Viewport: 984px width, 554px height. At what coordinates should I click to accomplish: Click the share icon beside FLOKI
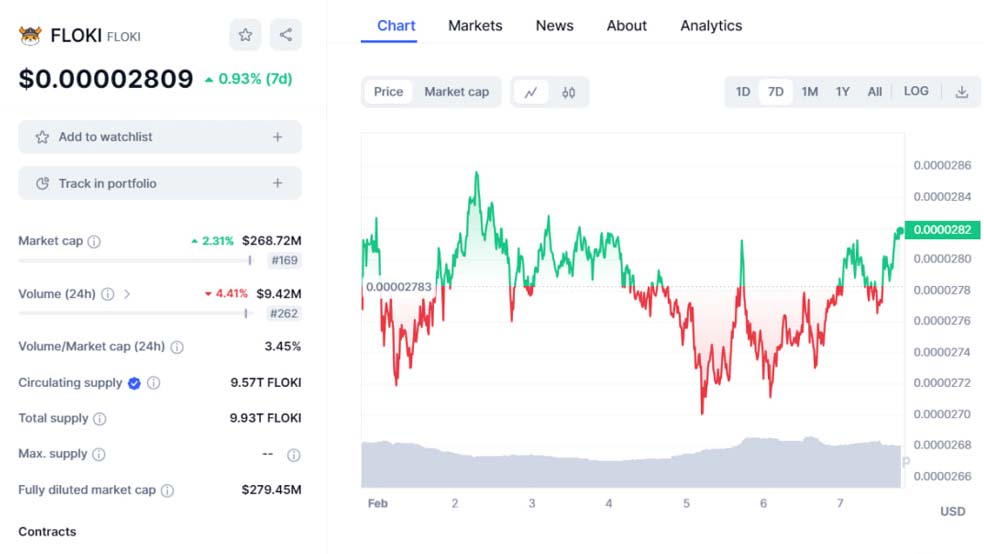pos(286,35)
